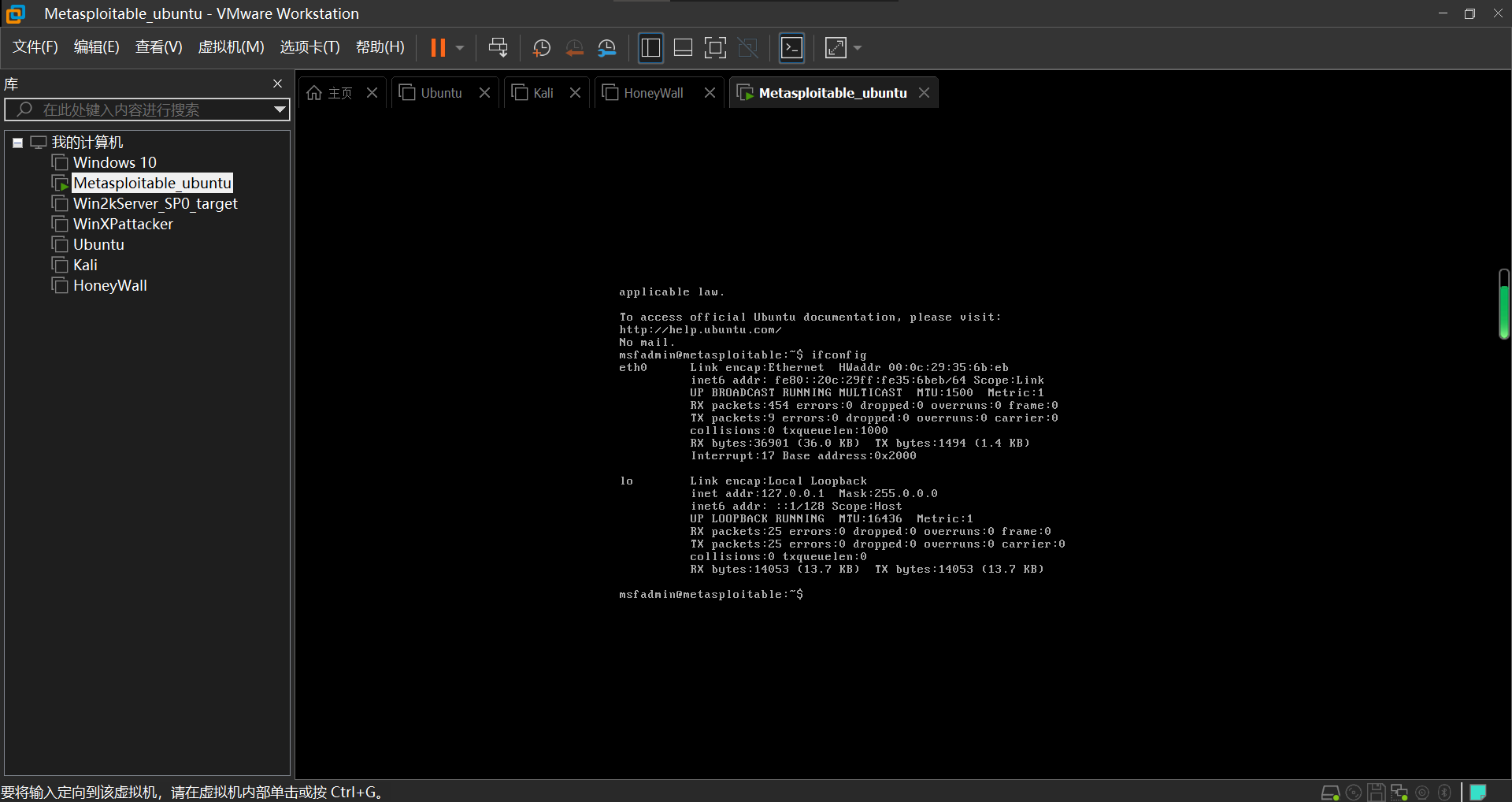This screenshot has height=802, width=1512.
Task: Collapse the 我的计算机 tree node
Action: [17, 143]
